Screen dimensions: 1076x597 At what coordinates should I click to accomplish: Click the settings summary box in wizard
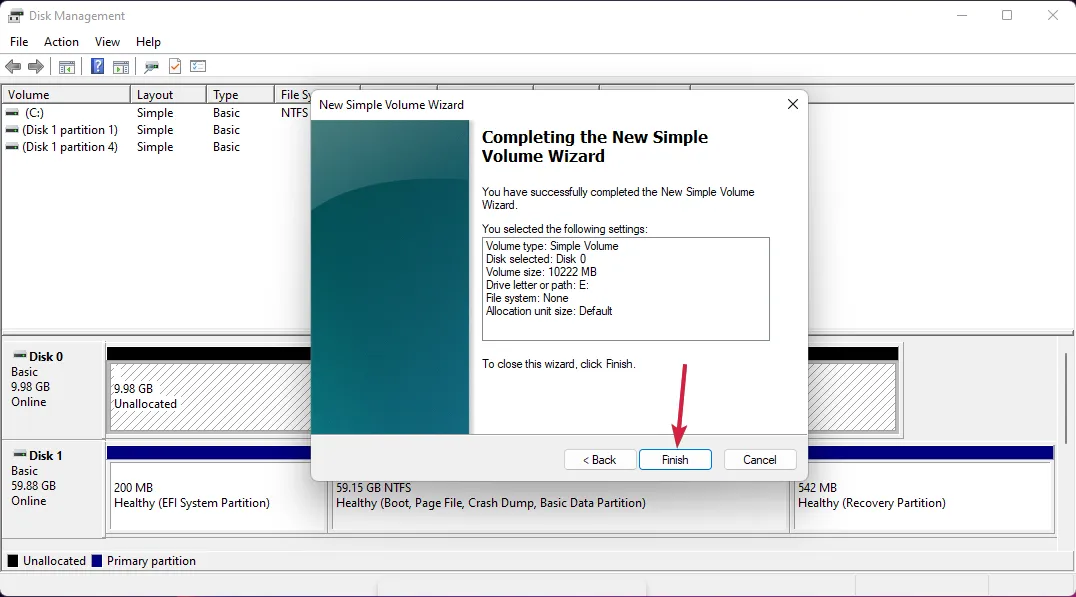[626, 289]
